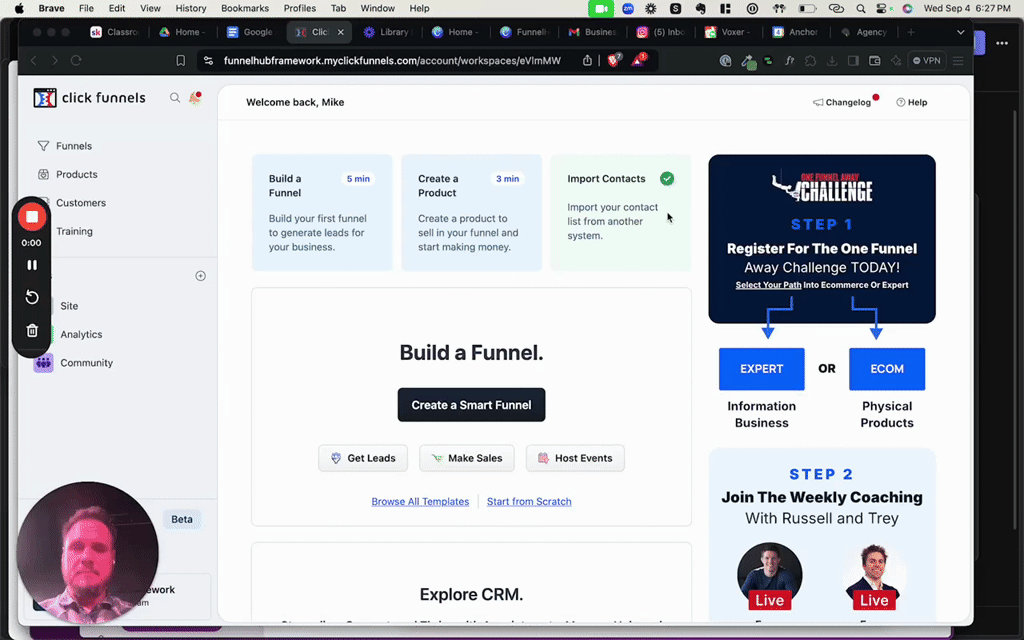Viewport: 1024px width, 640px height.
Task: Switch to the Agency tab
Action: 864,32
